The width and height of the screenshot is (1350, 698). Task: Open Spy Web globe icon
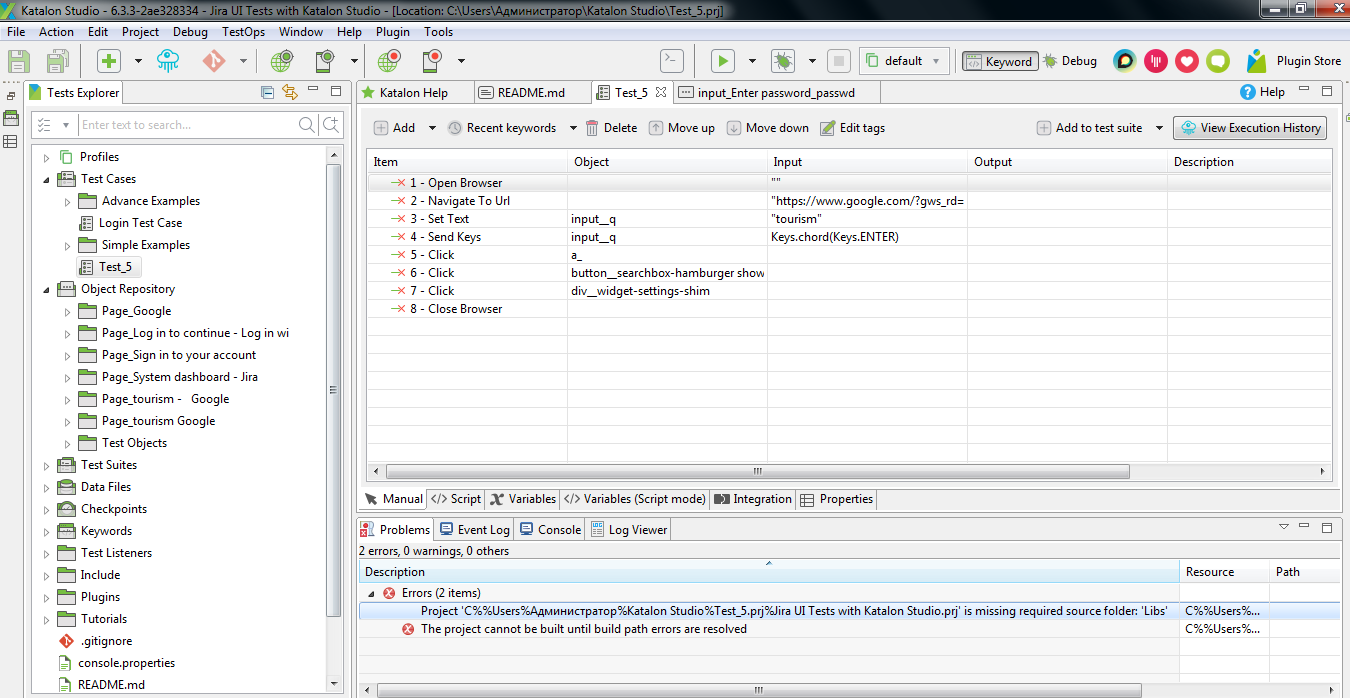tap(281, 61)
